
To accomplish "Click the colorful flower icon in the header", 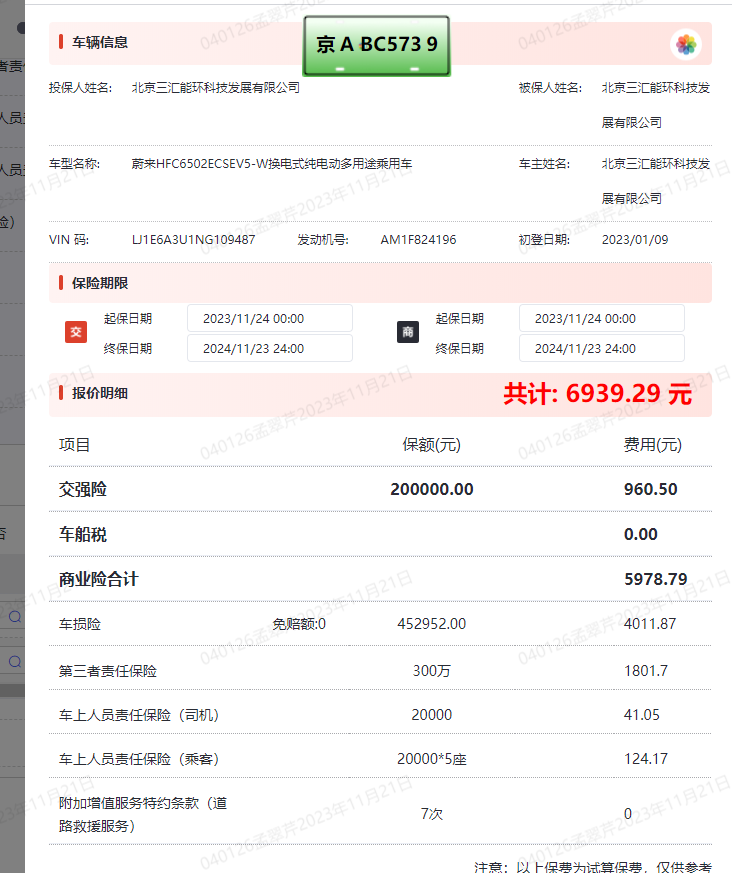I will point(685,44).
